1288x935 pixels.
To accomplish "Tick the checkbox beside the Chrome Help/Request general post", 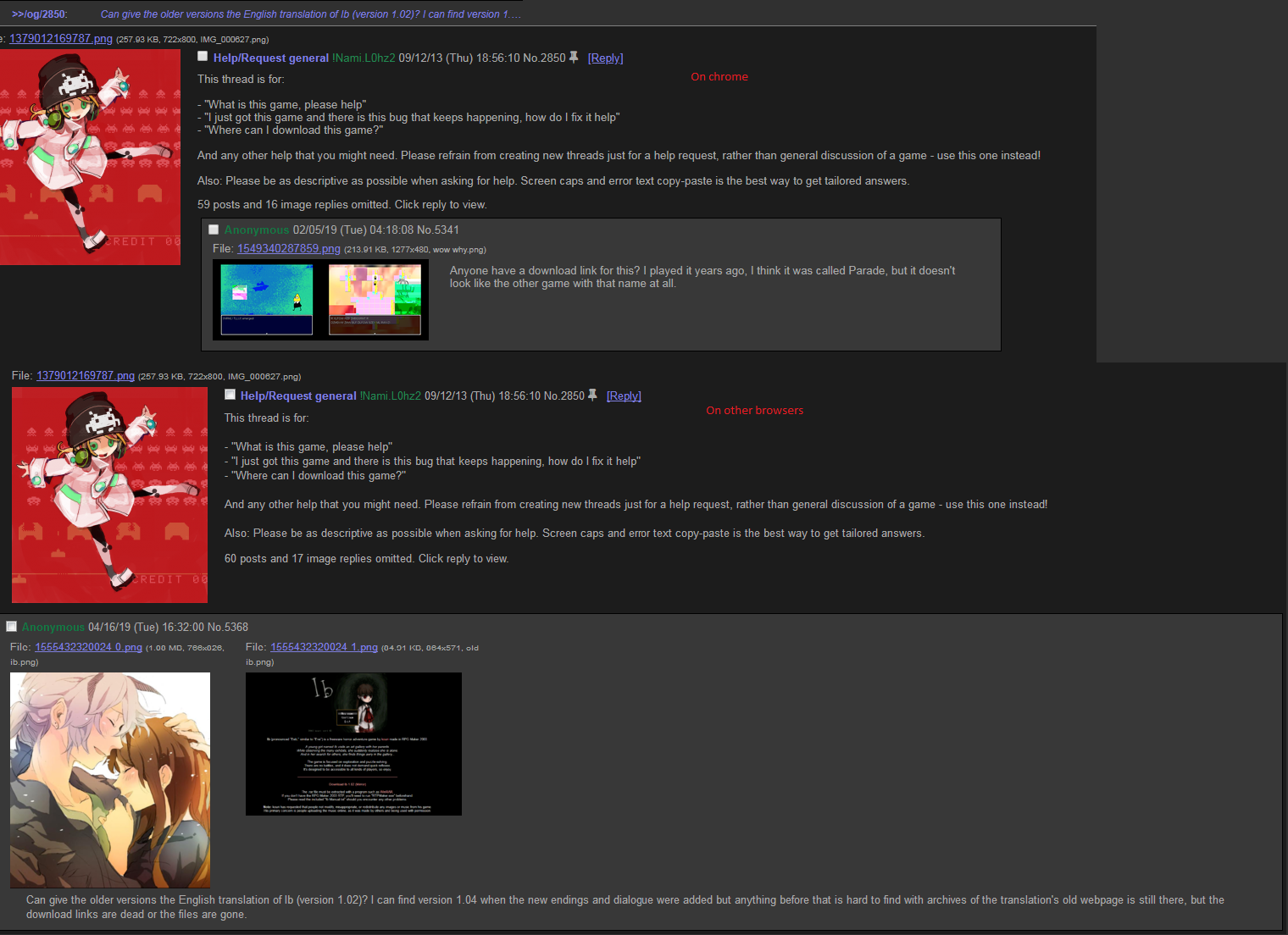I will (x=203, y=57).
